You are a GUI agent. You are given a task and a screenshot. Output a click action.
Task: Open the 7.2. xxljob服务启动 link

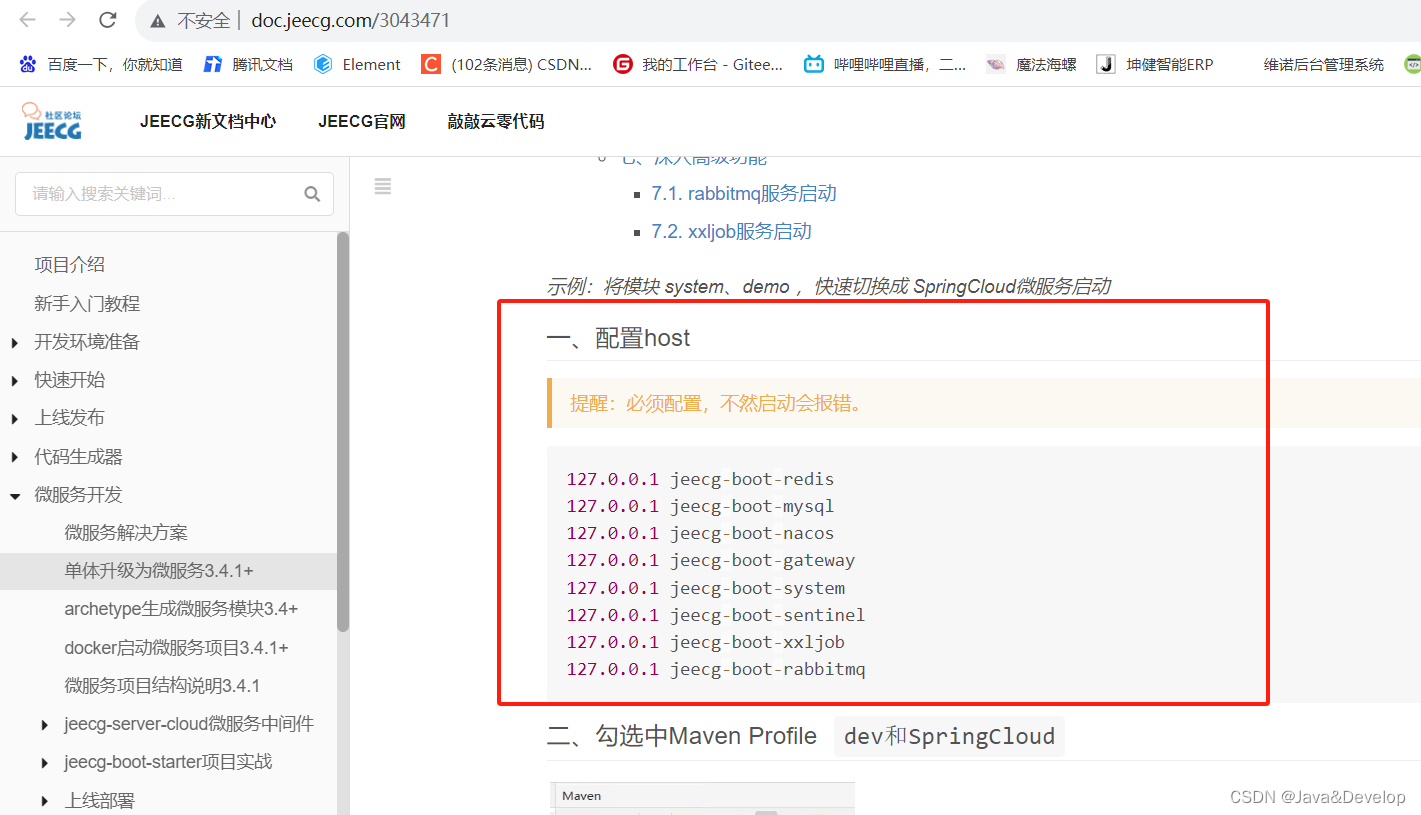[732, 232]
